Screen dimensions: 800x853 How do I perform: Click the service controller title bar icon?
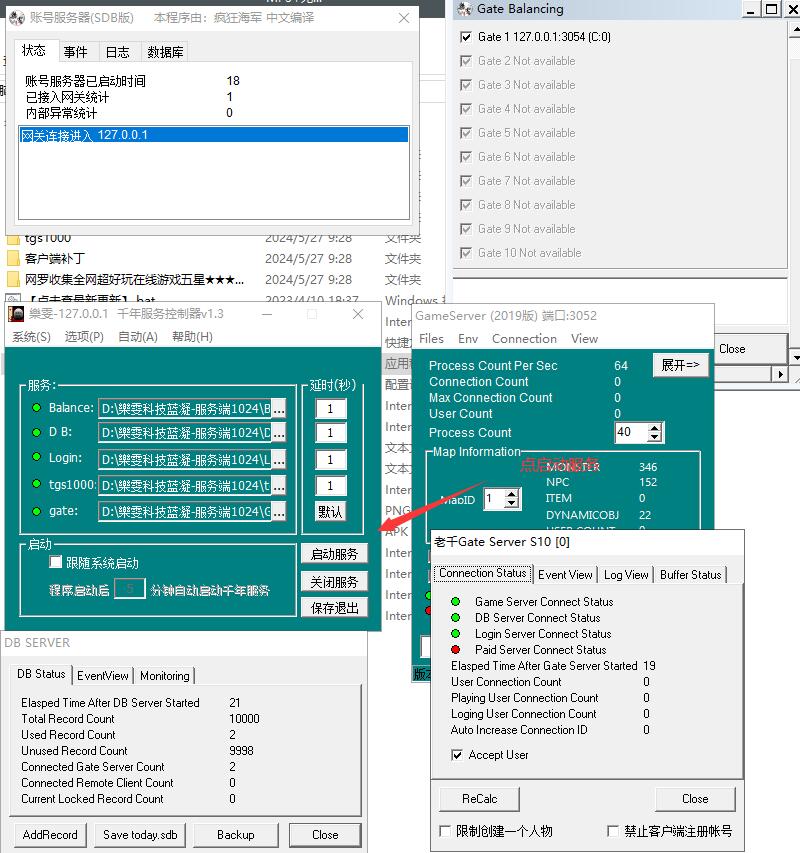16,314
